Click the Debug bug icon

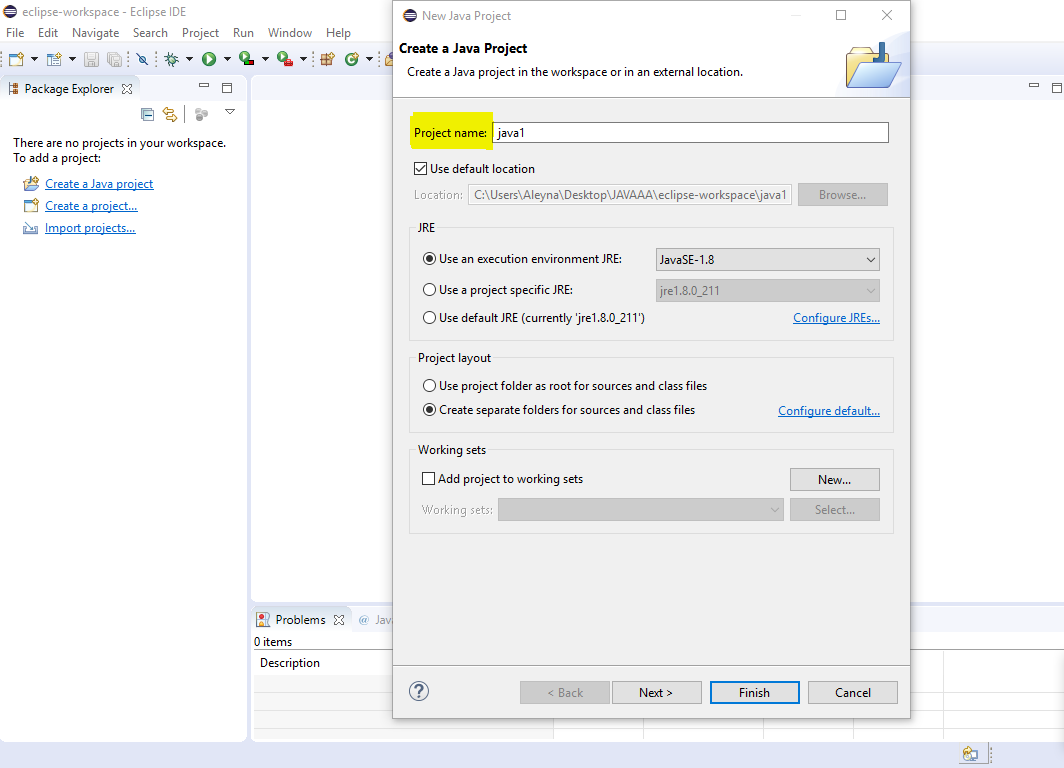[x=172, y=60]
